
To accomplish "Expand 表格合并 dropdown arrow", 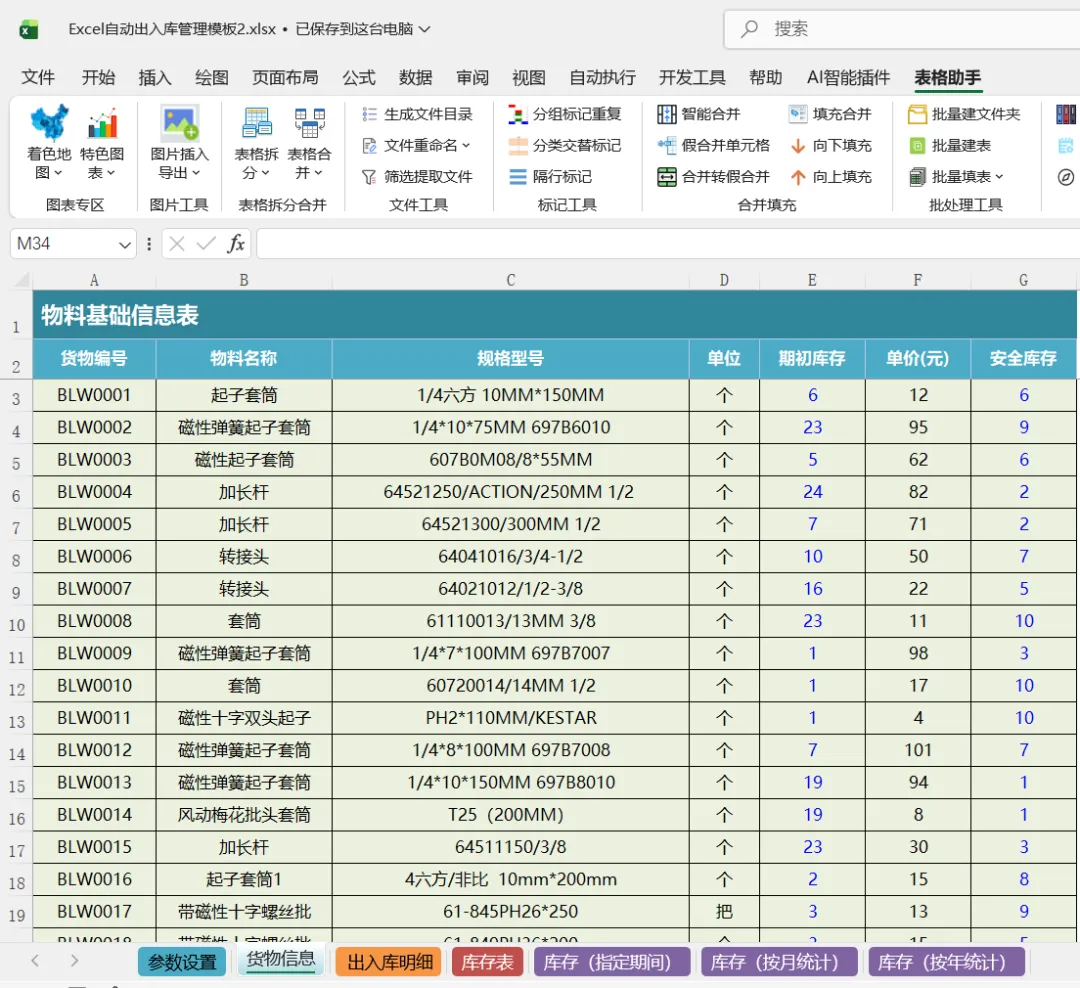I will pyautogui.click(x=318, y=172).
